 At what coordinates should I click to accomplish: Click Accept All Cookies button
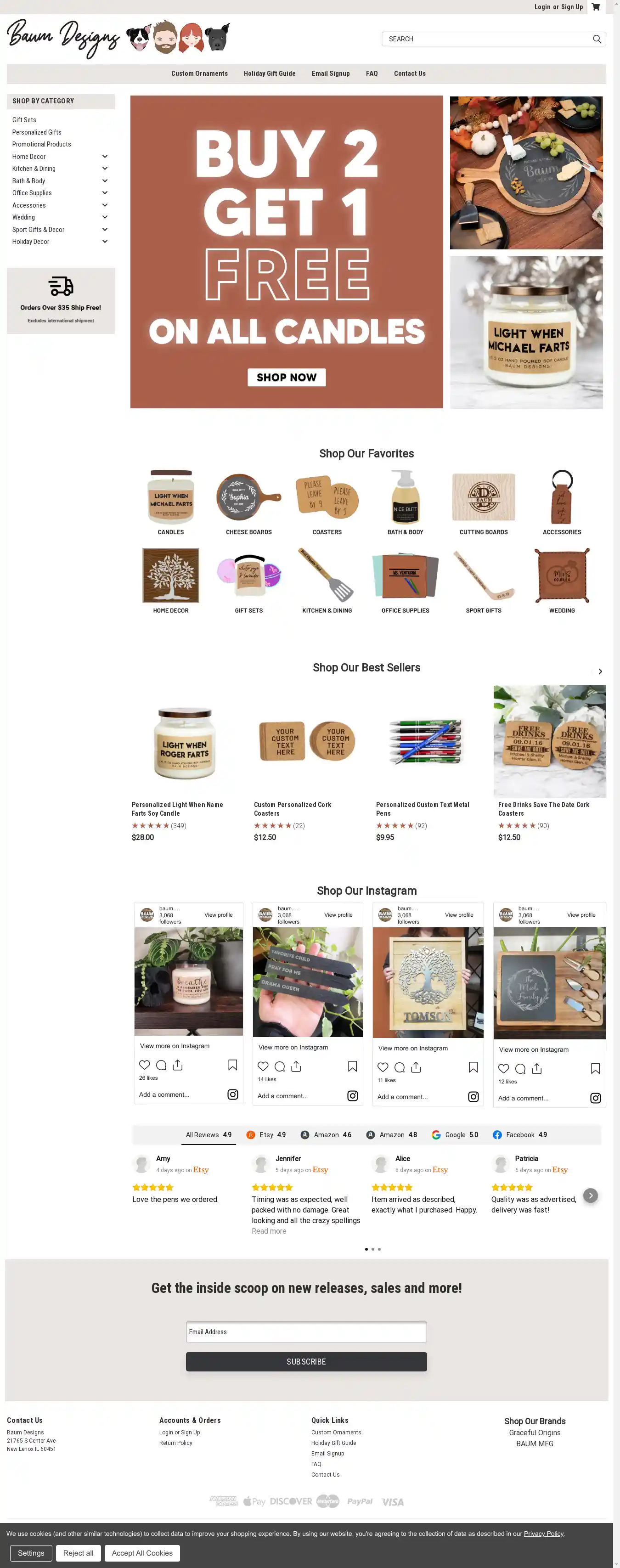tap(142, 1553)
